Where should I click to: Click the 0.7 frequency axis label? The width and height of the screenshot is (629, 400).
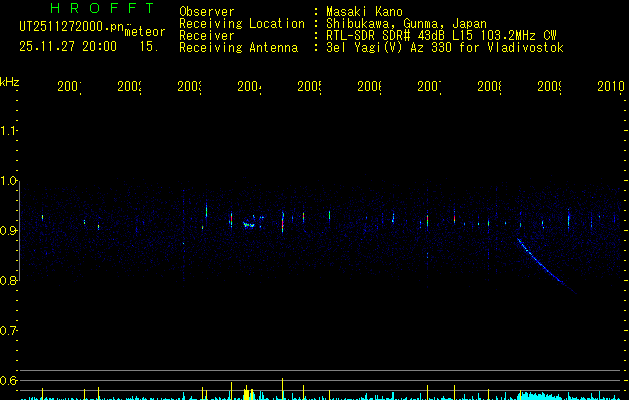click(8, 330)
